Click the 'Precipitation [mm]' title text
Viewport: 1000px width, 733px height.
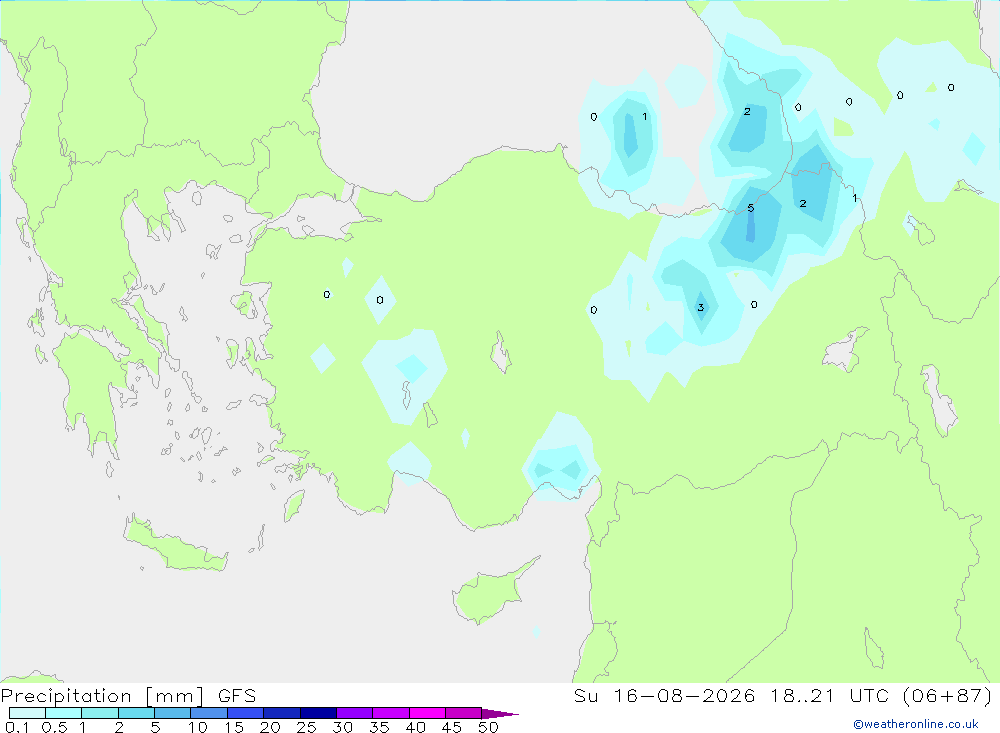[102, 695]
